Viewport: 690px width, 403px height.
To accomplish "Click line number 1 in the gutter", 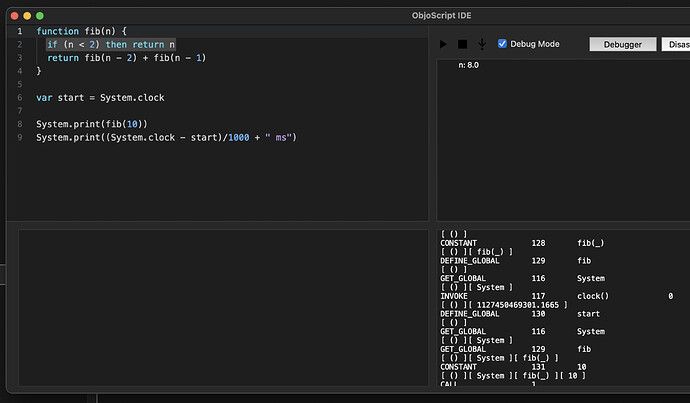I will coord(19,31).
